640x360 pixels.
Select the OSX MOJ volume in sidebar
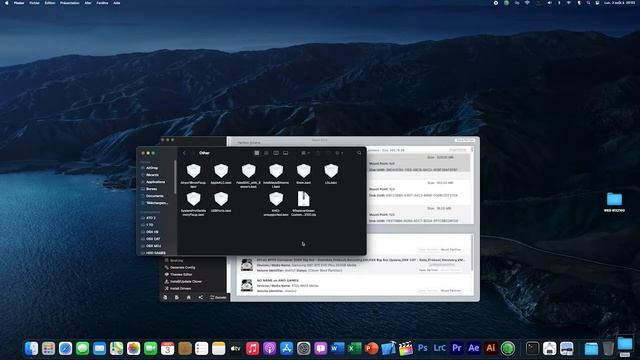[153, 246]
